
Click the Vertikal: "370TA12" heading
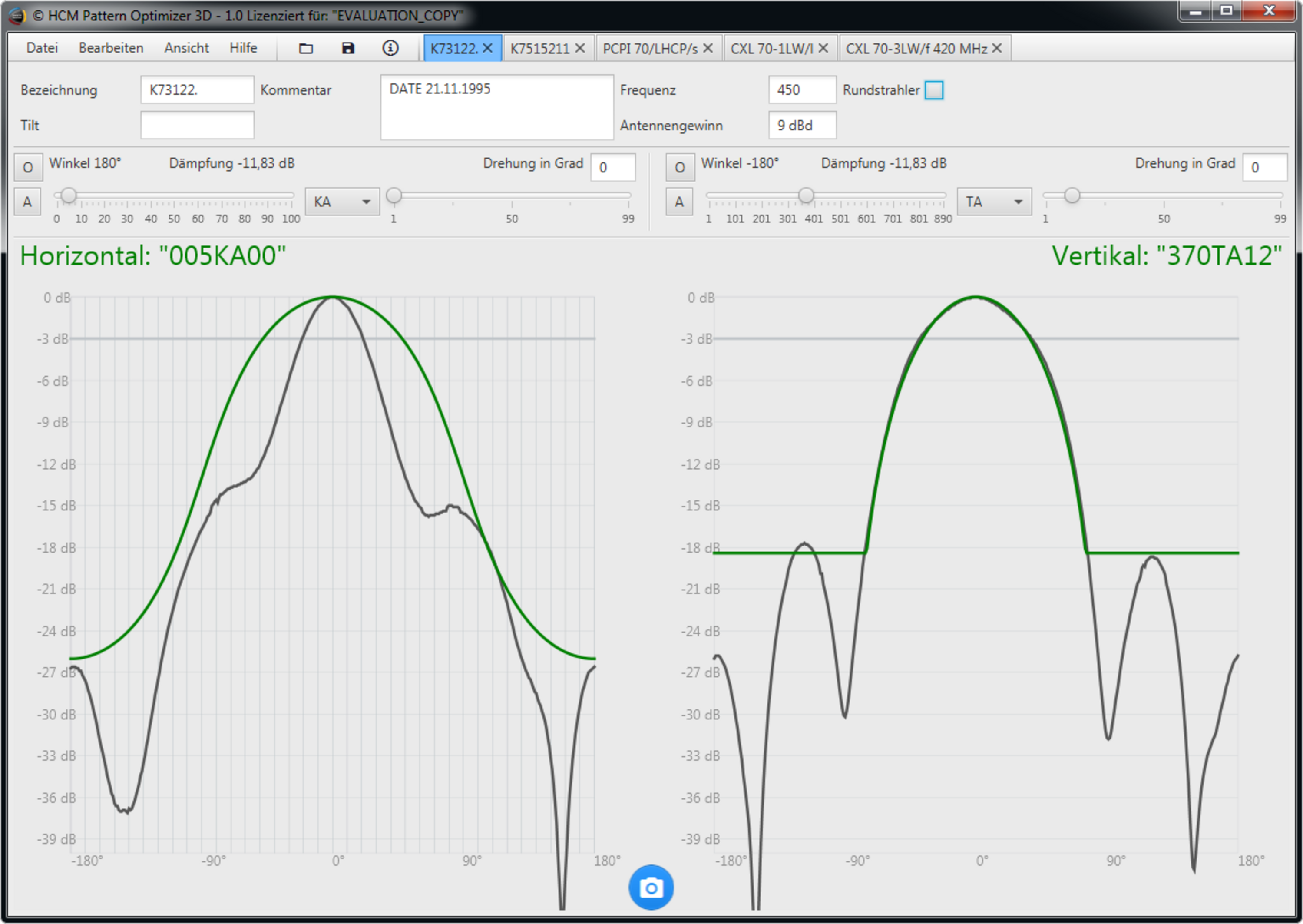coord(1167,255)
